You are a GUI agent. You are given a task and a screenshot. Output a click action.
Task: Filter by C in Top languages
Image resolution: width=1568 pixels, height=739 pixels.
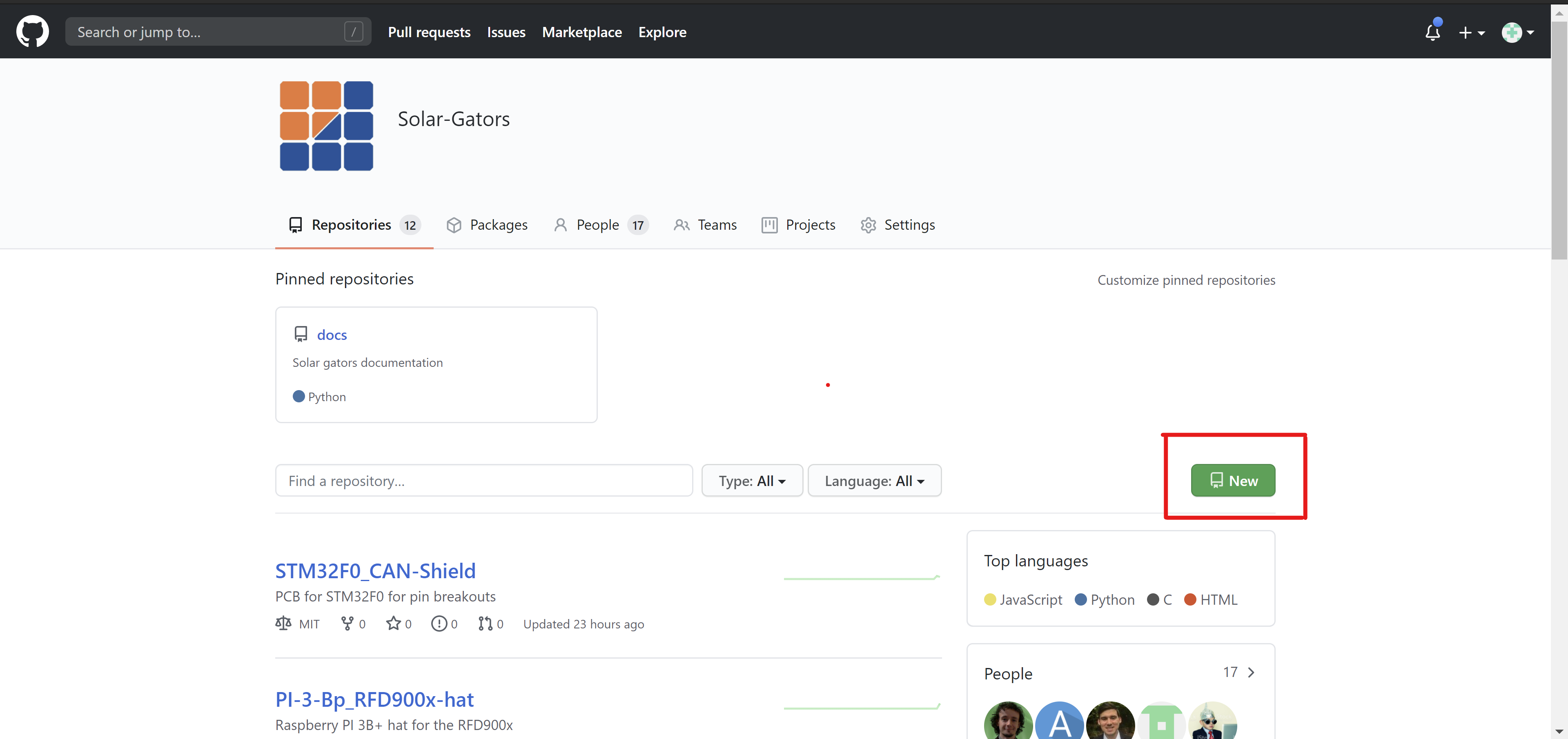pos(1160,599)
